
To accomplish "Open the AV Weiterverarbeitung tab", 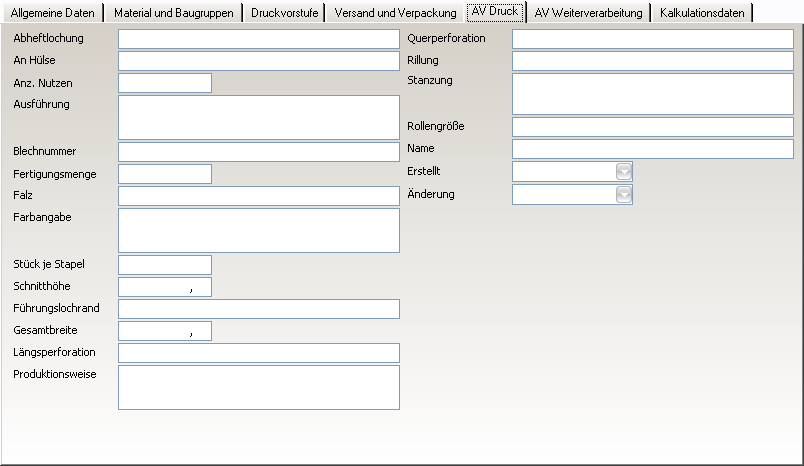I will tap(588, 13).
